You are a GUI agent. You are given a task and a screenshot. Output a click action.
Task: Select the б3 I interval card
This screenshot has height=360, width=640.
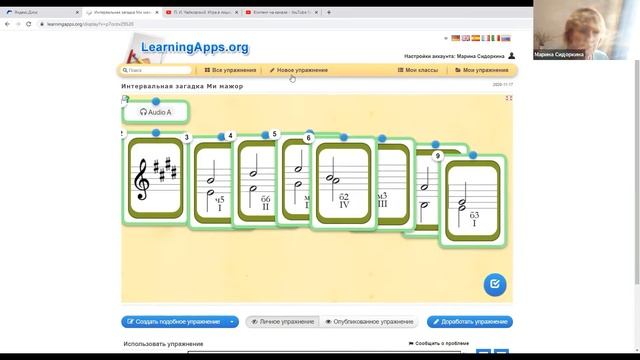pos(473,201)
